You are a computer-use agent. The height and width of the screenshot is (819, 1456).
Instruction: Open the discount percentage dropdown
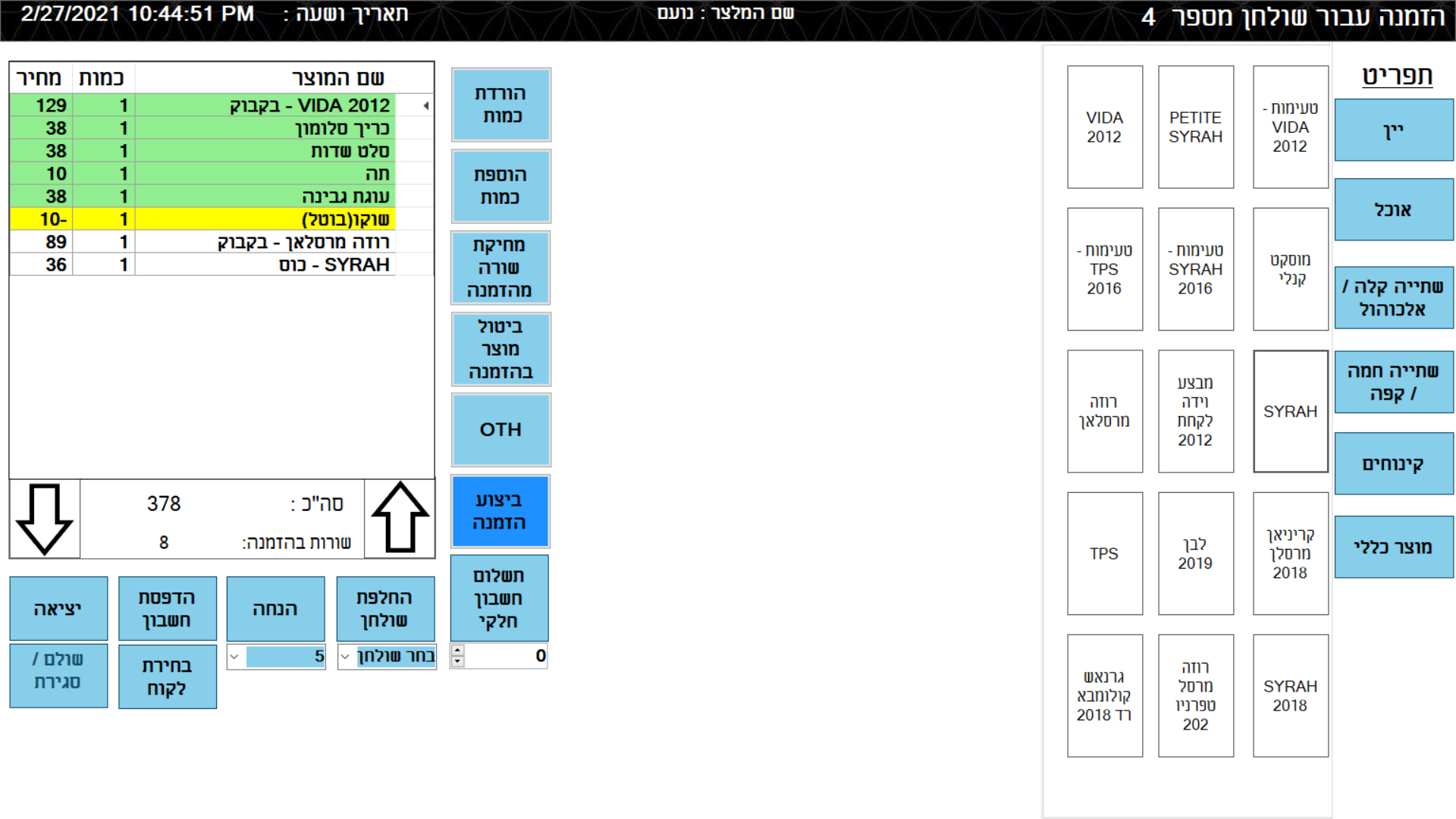click(x=234, y=657)
